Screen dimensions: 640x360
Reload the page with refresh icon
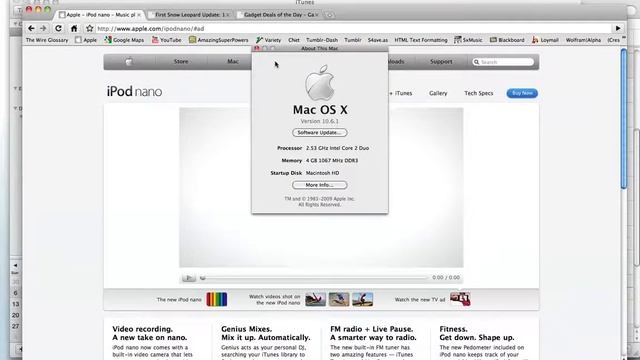pyautogui.click(x=58, y=28)
